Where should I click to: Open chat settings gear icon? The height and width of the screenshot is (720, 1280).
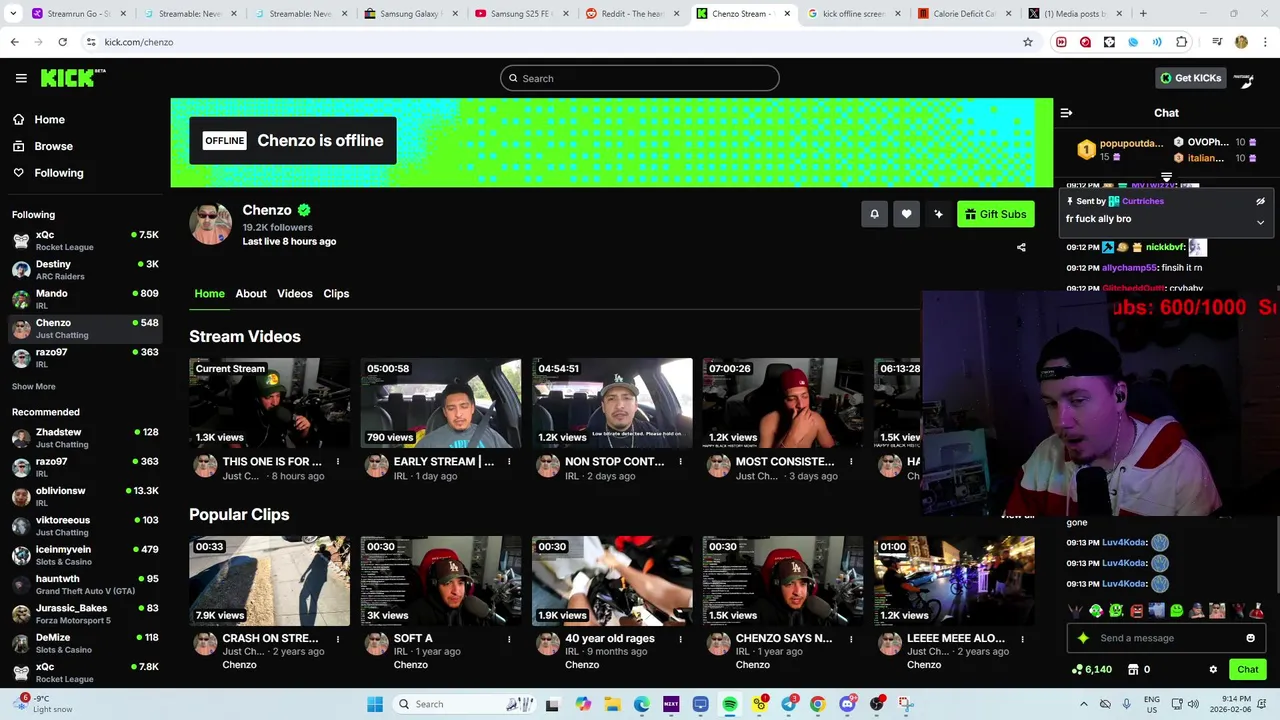(x=1213, y=670)
